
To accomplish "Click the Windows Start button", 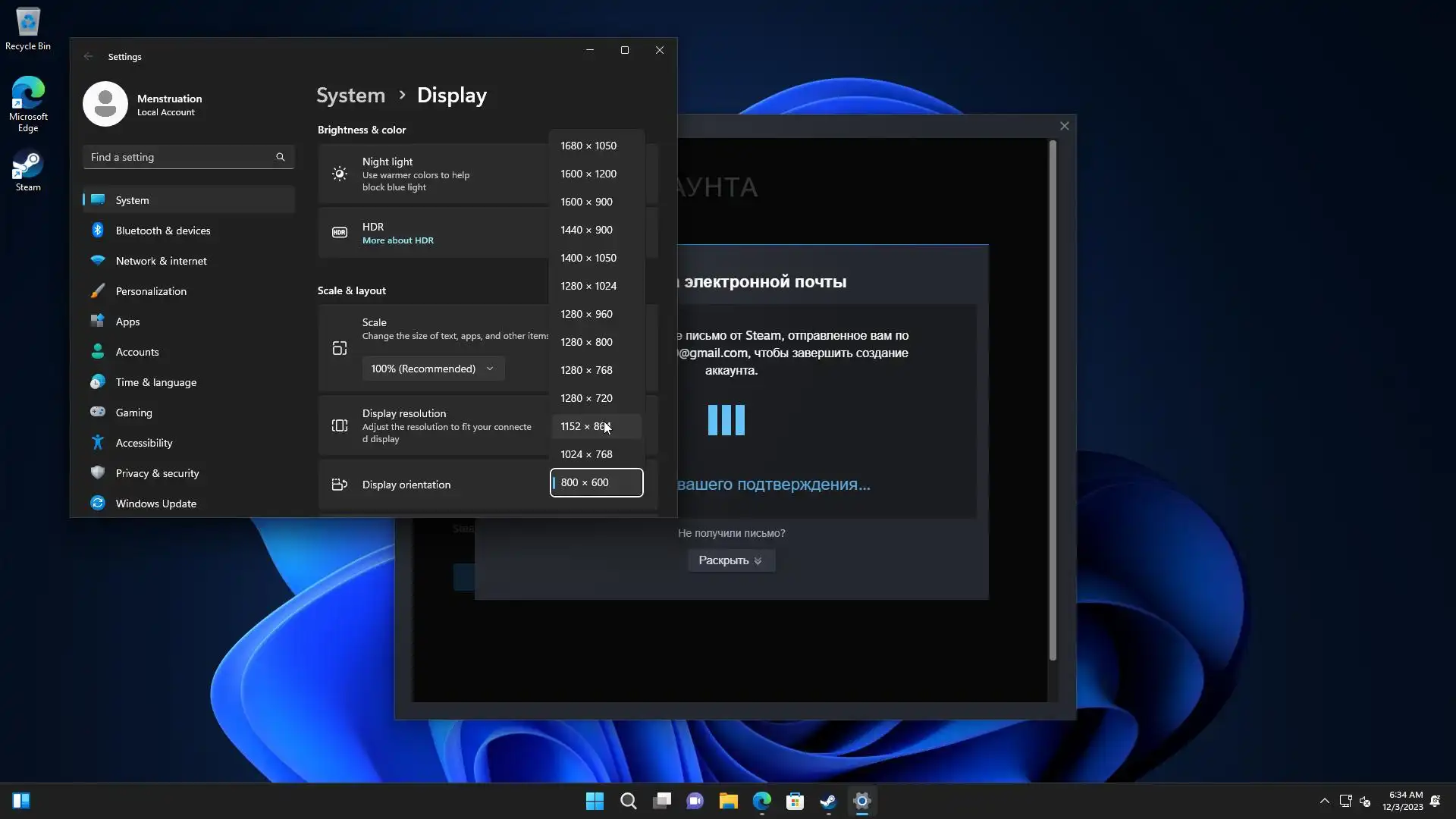I will tap(595, 801).
